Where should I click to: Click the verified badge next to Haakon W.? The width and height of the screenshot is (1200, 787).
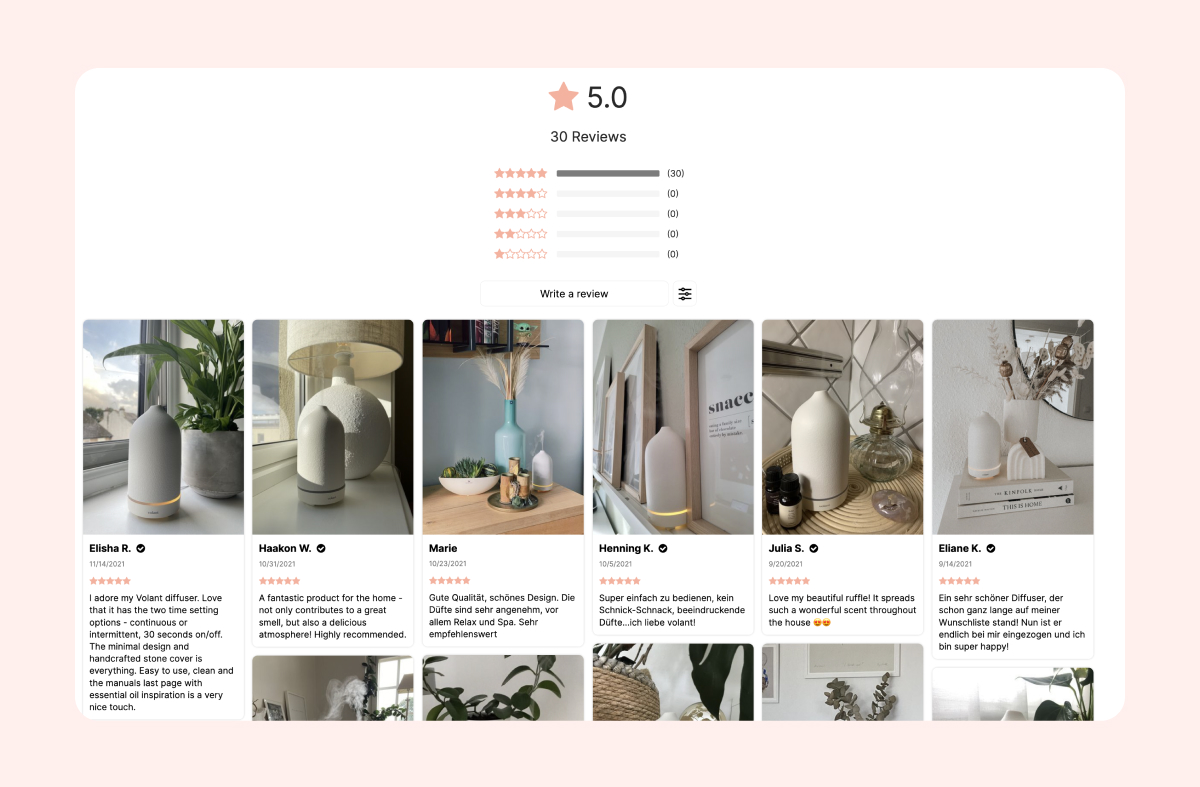(321, 548)
